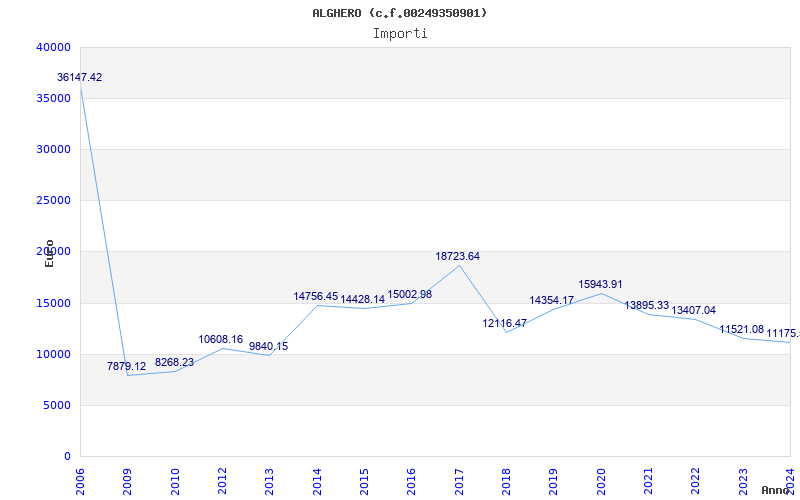Click y-axis tick 5000

click(x=57, y=405)
